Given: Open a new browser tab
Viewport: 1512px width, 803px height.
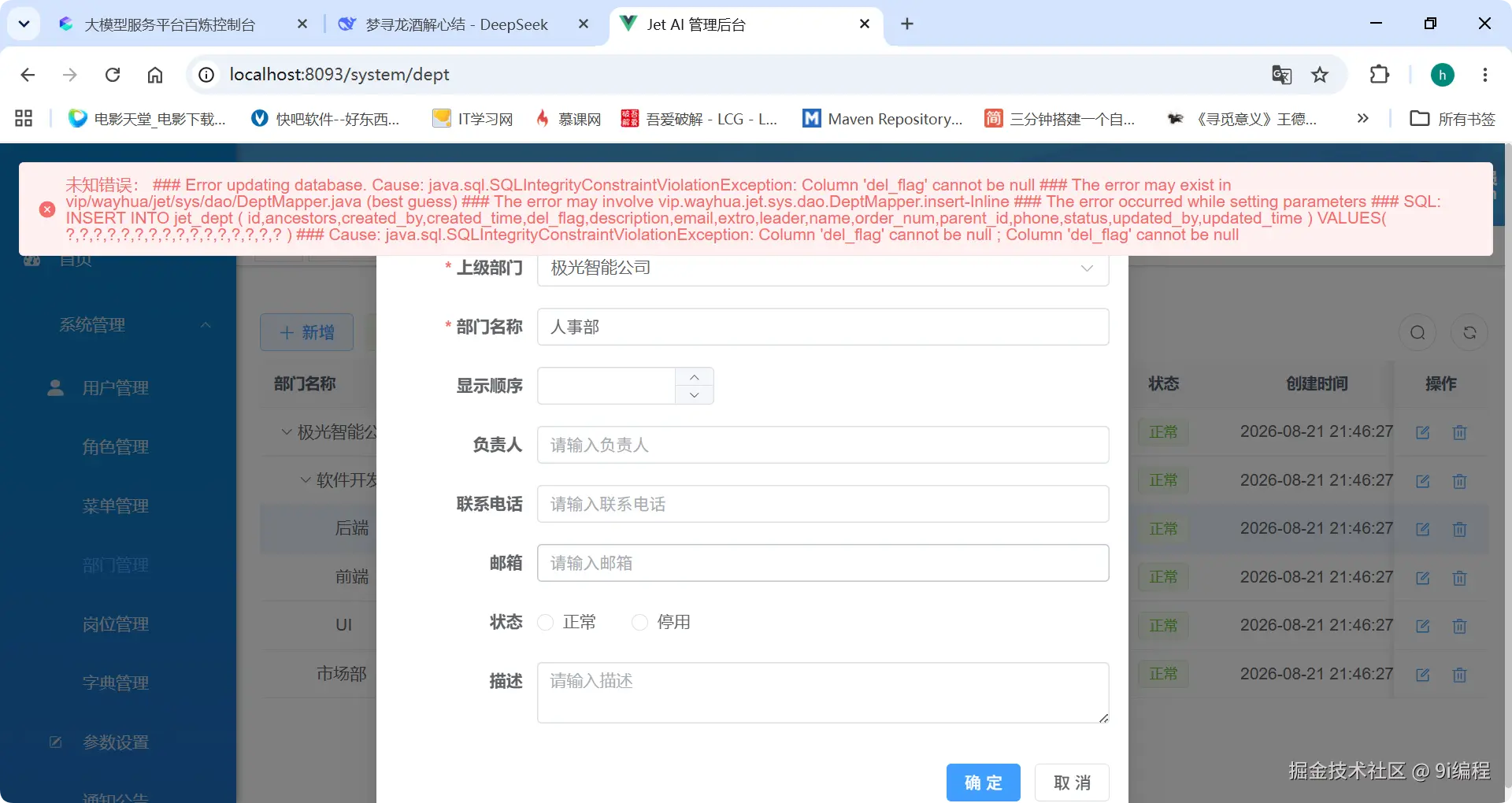Looking at the screenshot, I should [907, 24].
